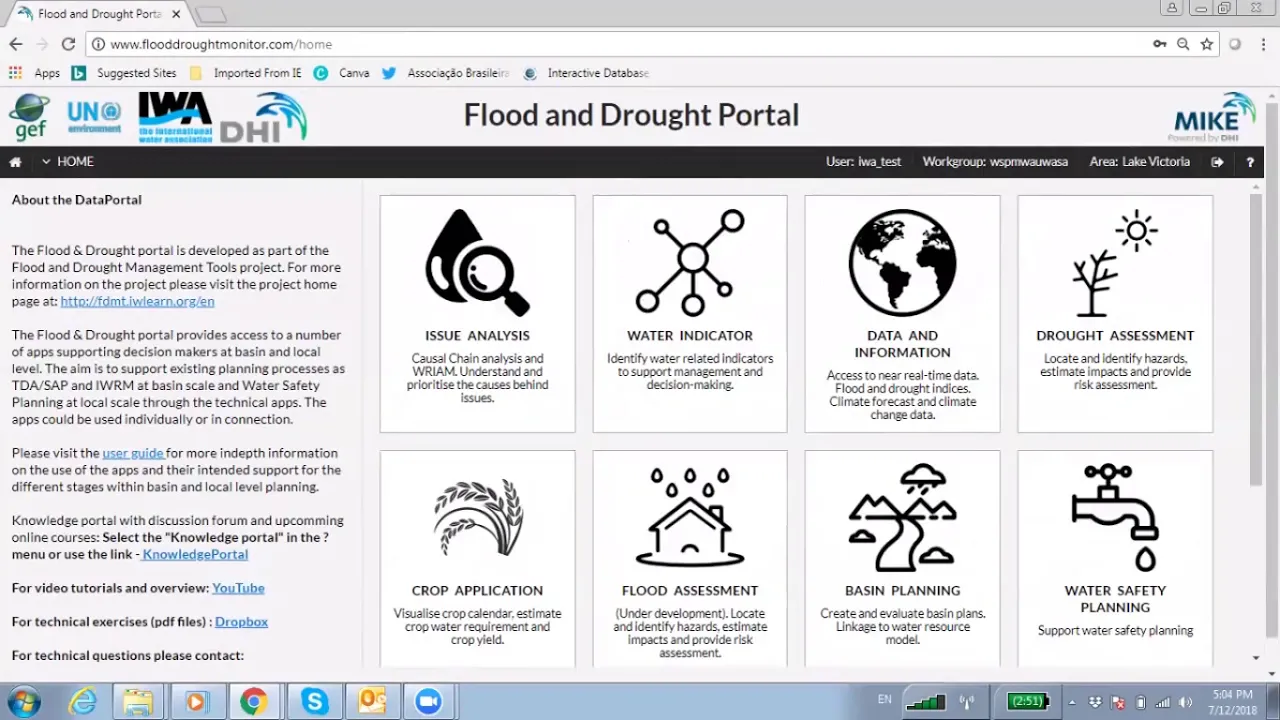Bookmark this page with star icon
1280x720 pixels.
tap(1207, 44)
